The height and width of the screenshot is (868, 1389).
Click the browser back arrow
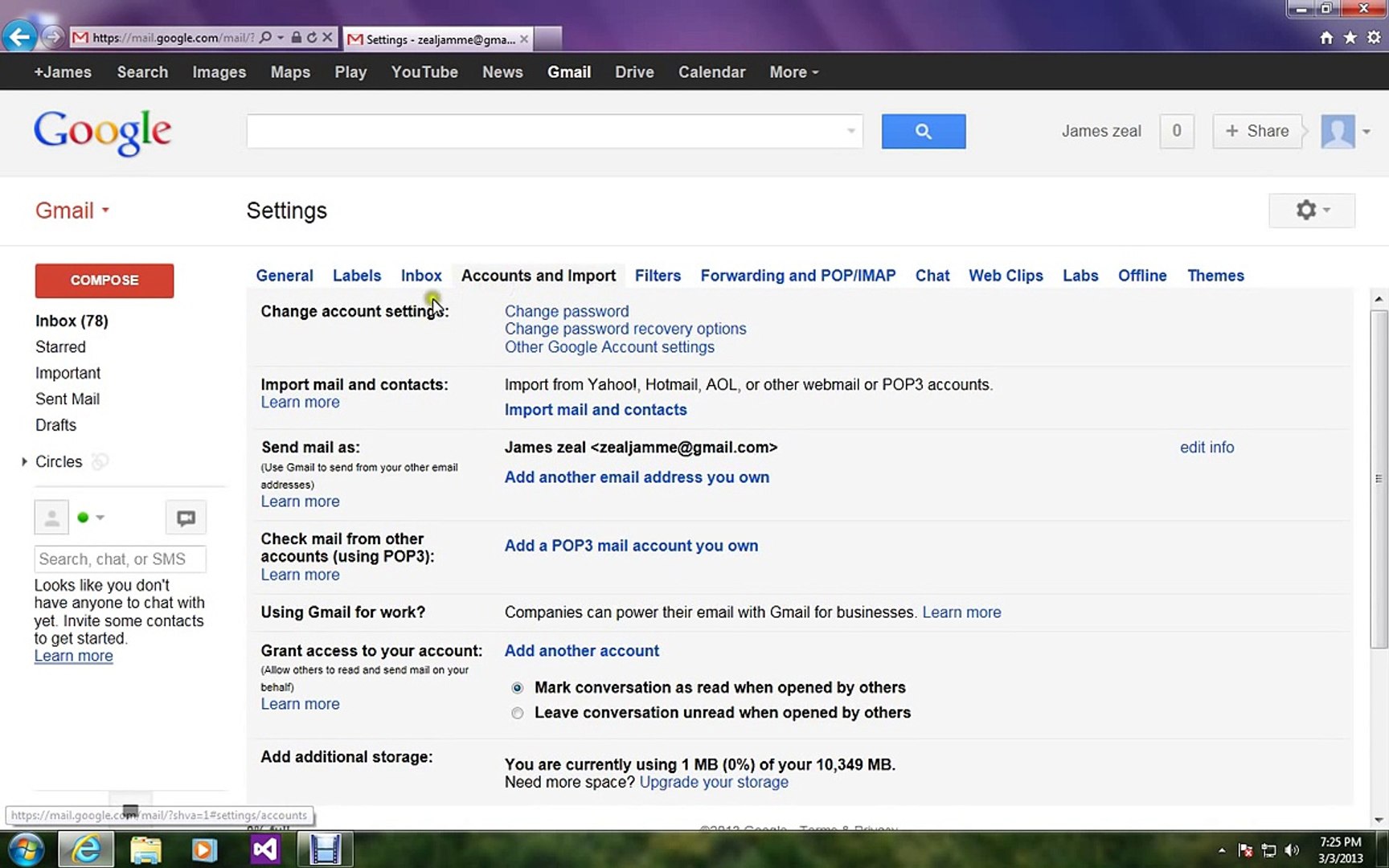pos(19,36)
